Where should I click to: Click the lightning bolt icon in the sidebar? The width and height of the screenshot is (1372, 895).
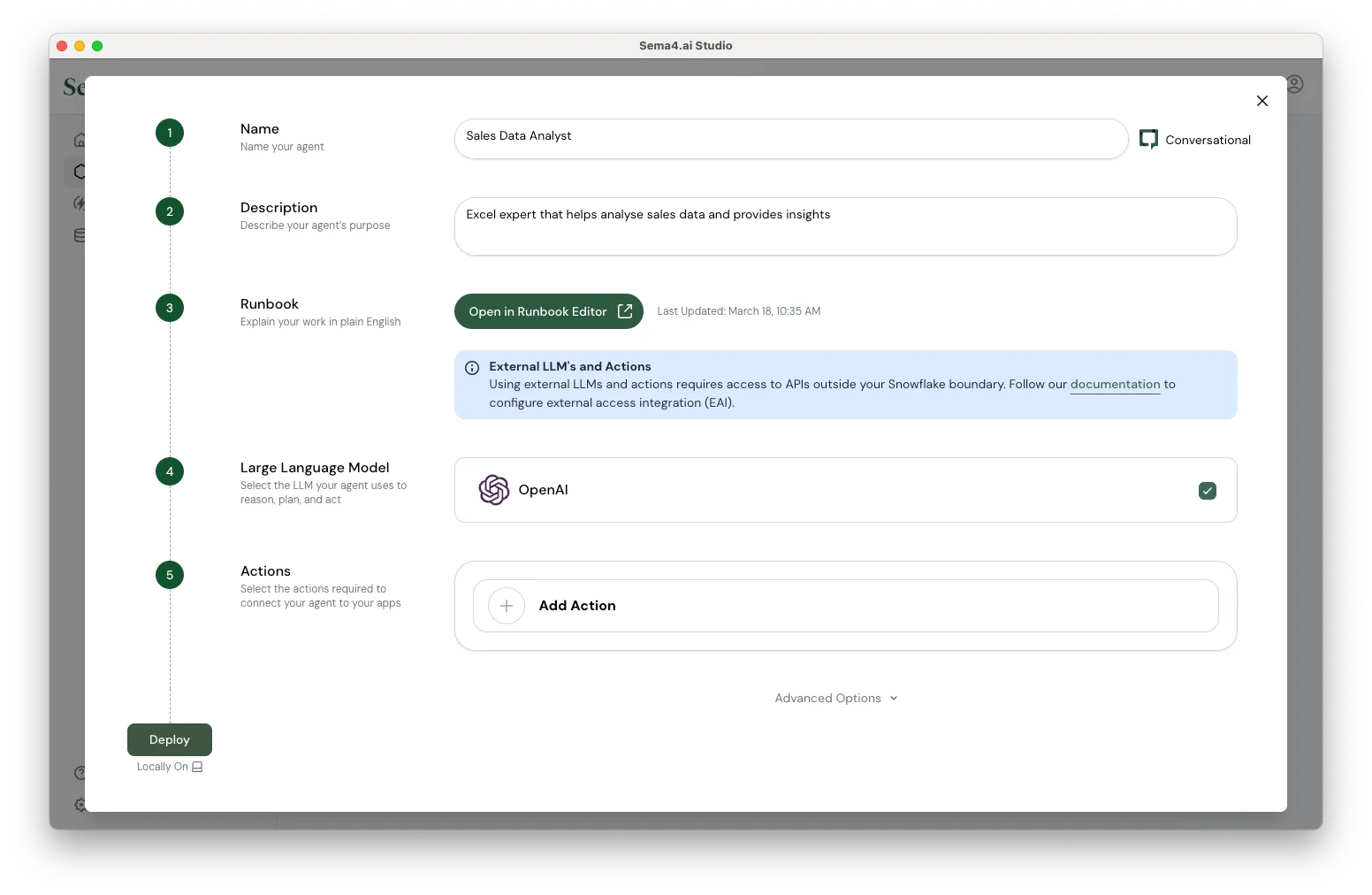(x=80, y=203)
